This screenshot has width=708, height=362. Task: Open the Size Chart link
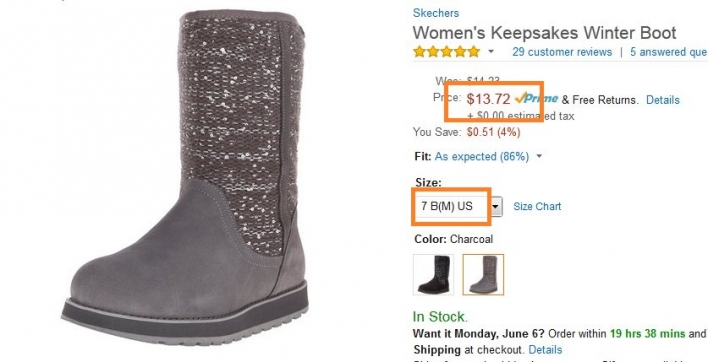[537, 207]
